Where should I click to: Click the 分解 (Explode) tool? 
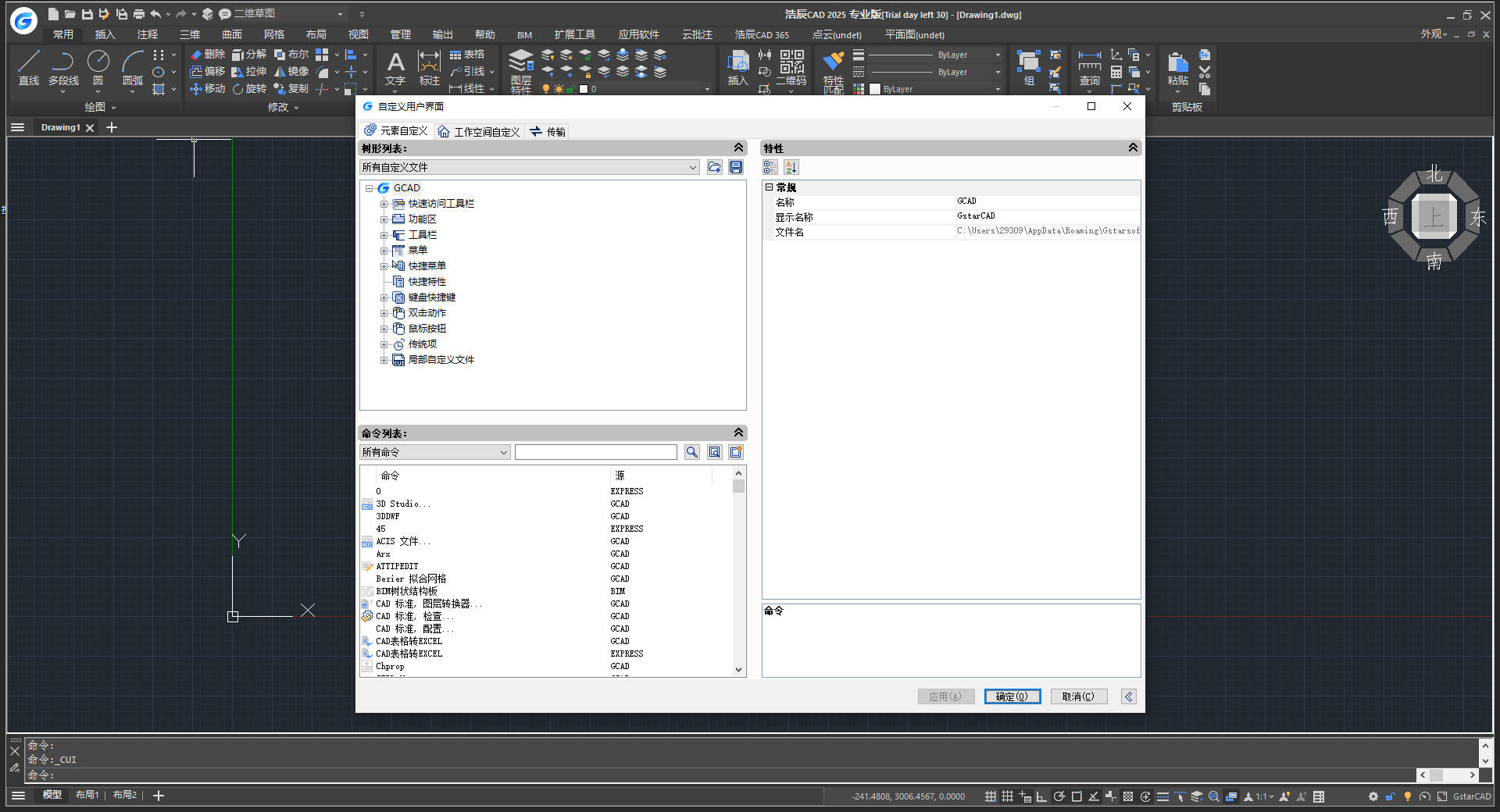(249, 55)
